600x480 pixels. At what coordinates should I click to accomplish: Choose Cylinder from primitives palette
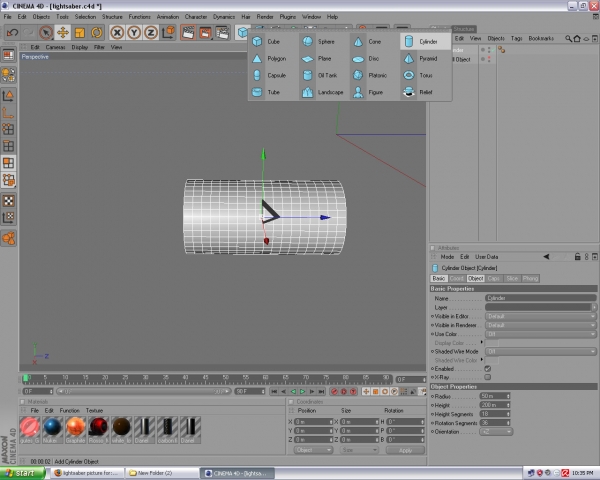point(425,41)
